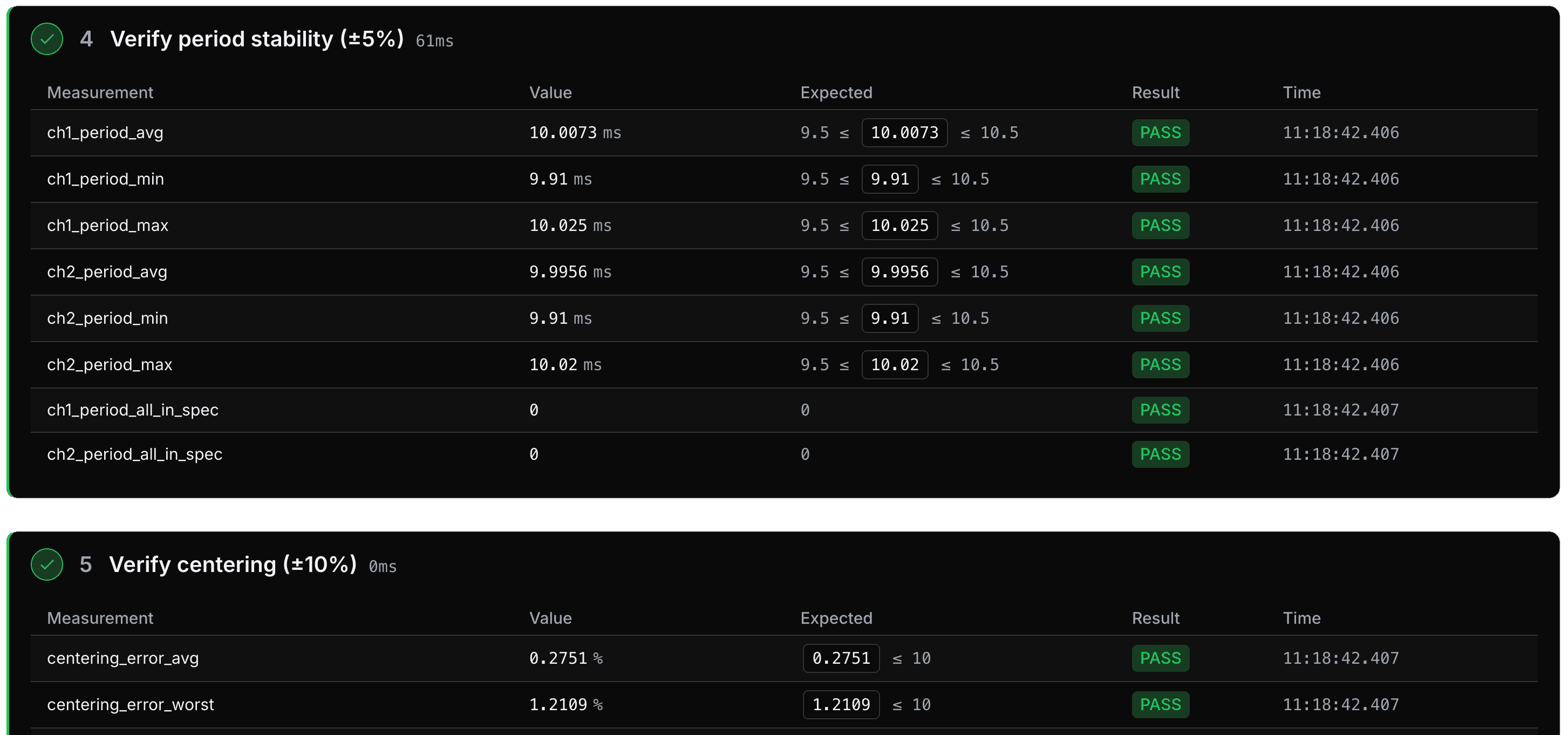This screenshot has width=1568, height=735.
Task: Select the ch2_period_avg measurement name
Action: 107,271
